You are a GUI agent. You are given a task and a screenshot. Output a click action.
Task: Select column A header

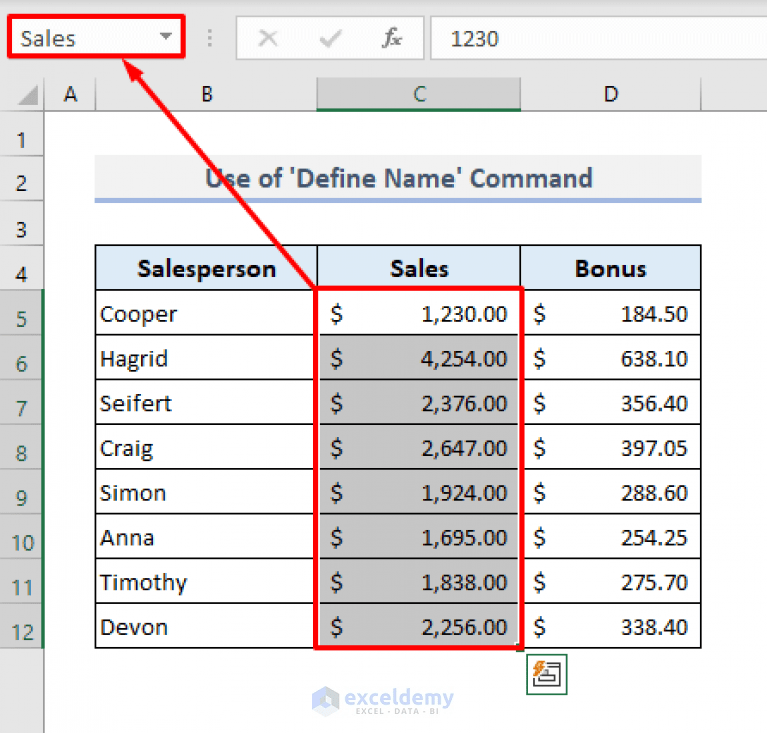point(70,94)
